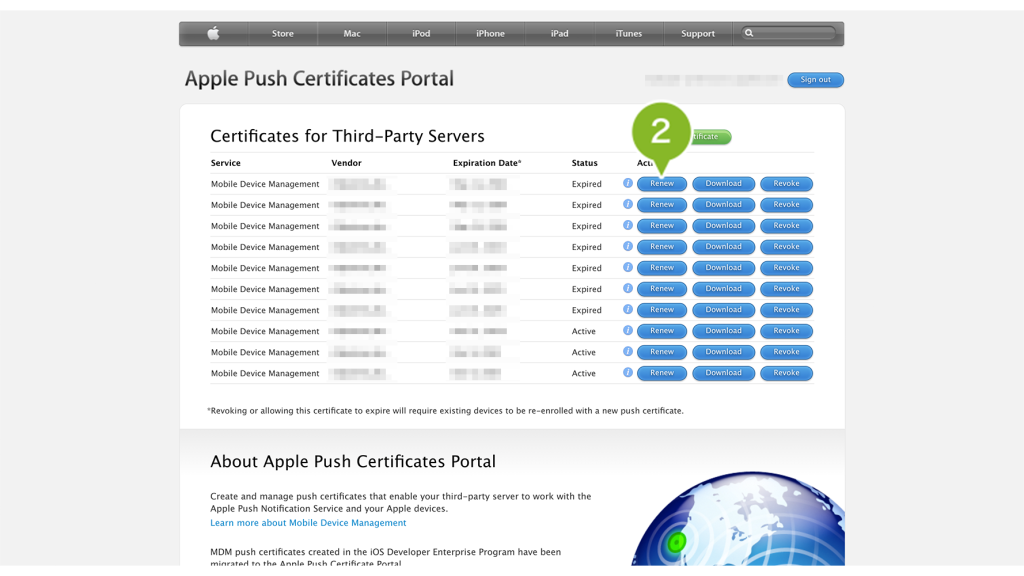Click the search magnifier icon

[749, 33]
